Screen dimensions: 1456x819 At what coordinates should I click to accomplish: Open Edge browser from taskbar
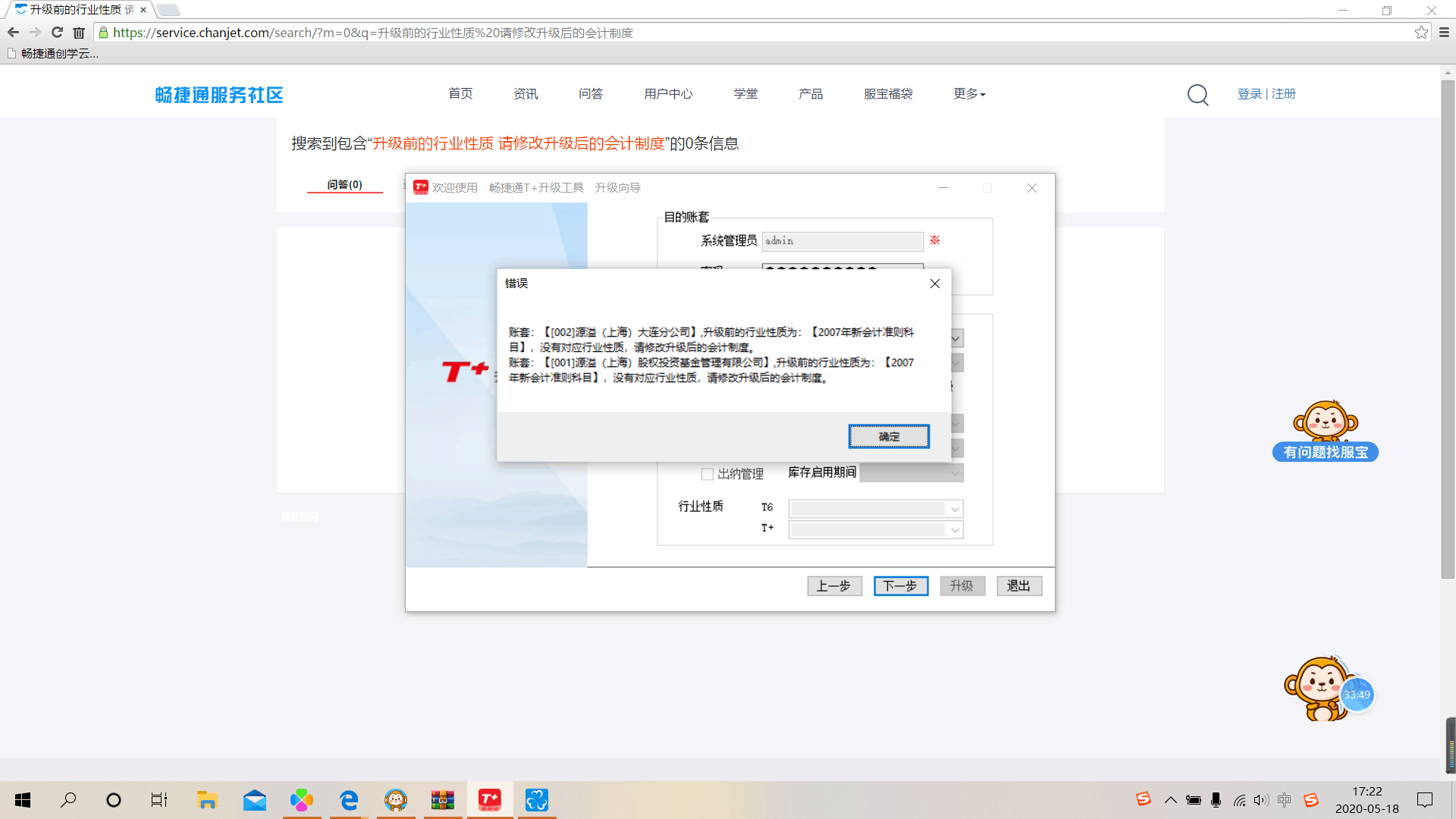(349, 800)
